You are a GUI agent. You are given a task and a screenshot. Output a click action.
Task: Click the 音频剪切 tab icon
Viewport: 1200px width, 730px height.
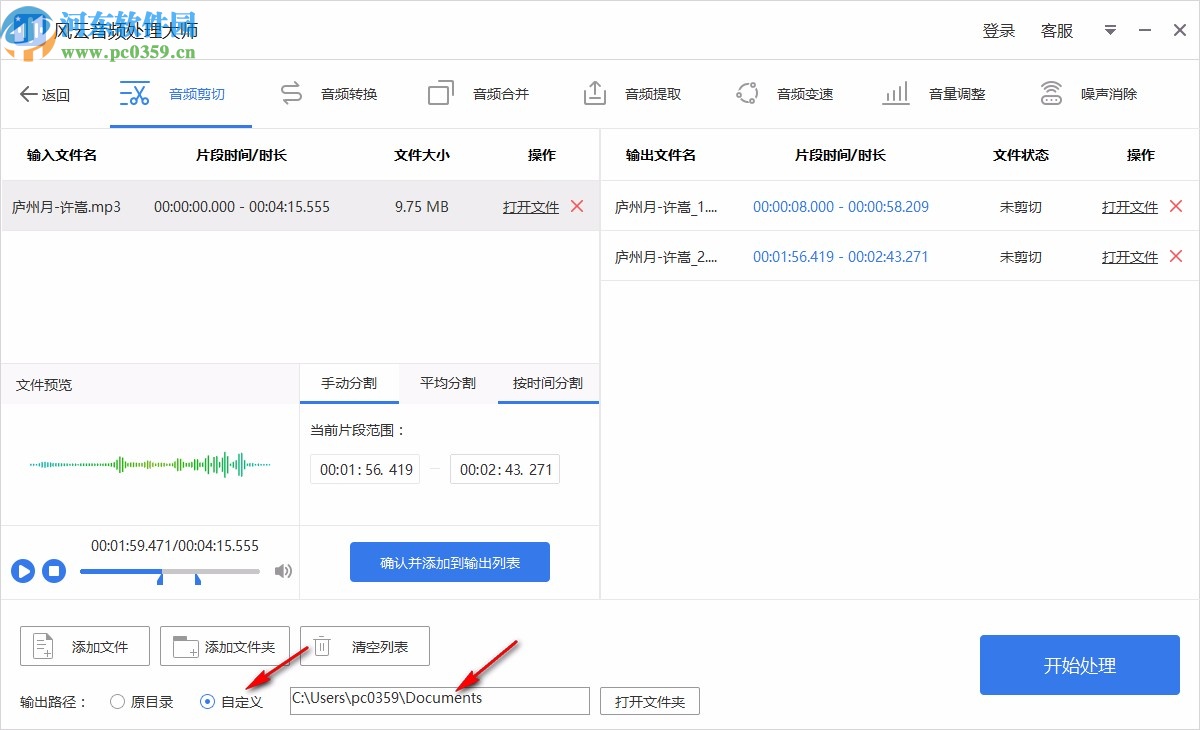tap(136, 92)
